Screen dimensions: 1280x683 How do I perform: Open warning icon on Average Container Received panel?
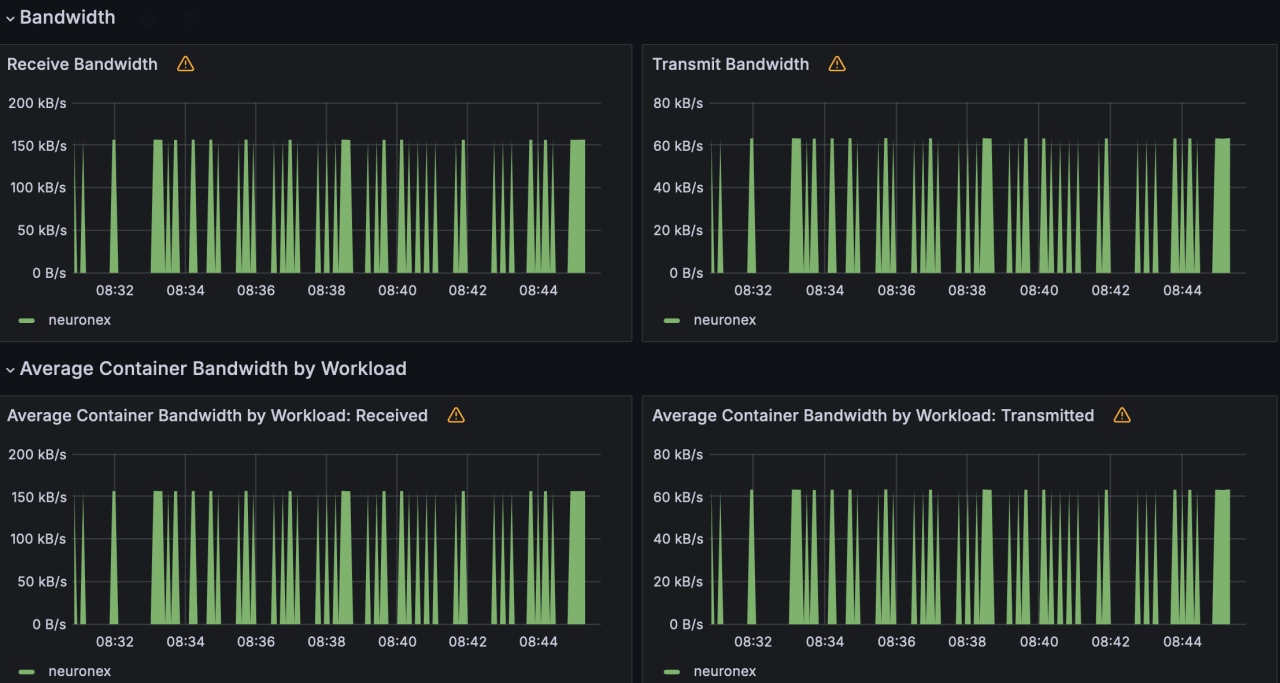click(x=456, y=415)
